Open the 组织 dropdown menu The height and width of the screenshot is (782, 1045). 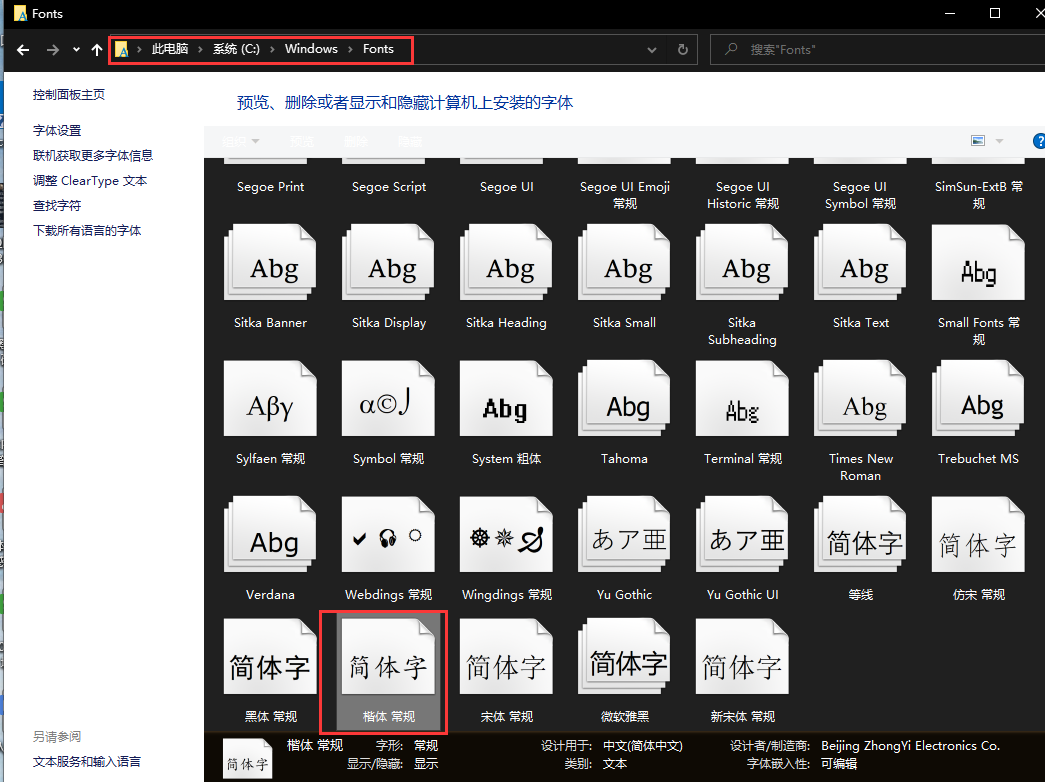coord(241,141)
